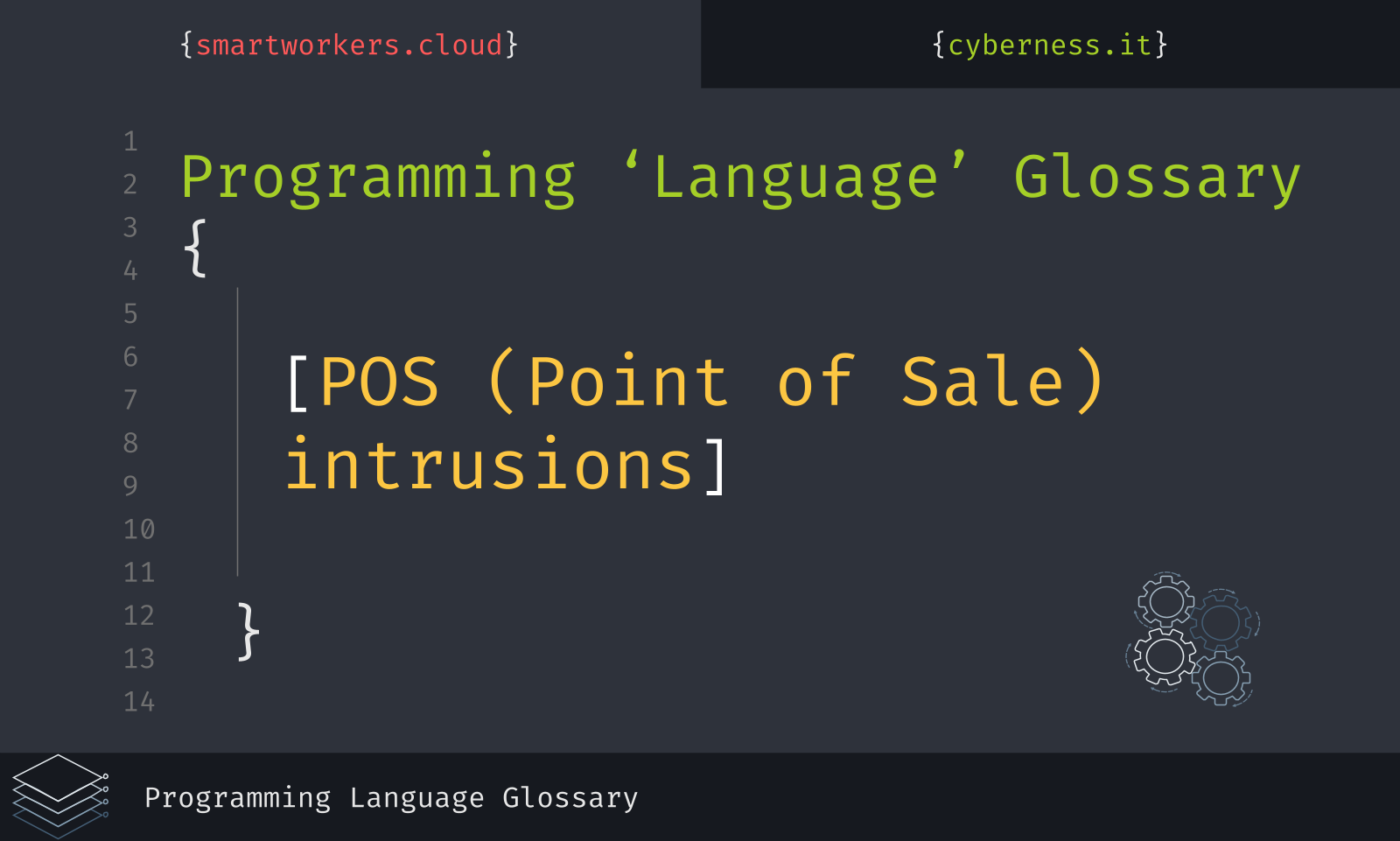
Task: Click the '[POS (Point of Sale)' line
Action: (696, 382)
